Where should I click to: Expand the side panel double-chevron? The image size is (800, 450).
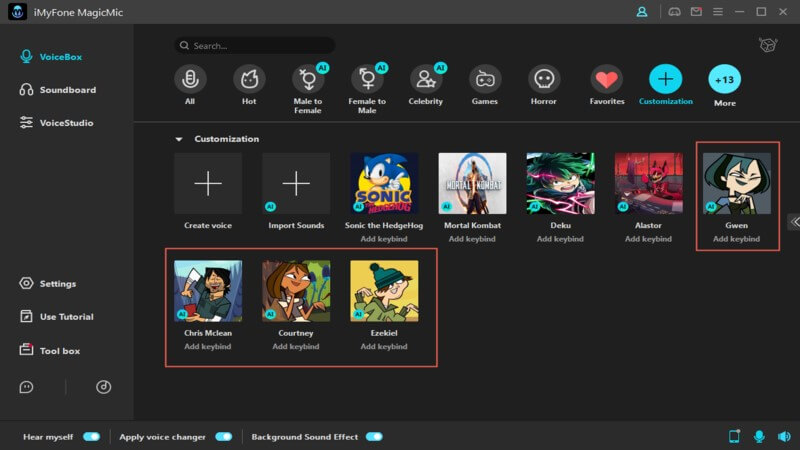(x=794, y=222)
